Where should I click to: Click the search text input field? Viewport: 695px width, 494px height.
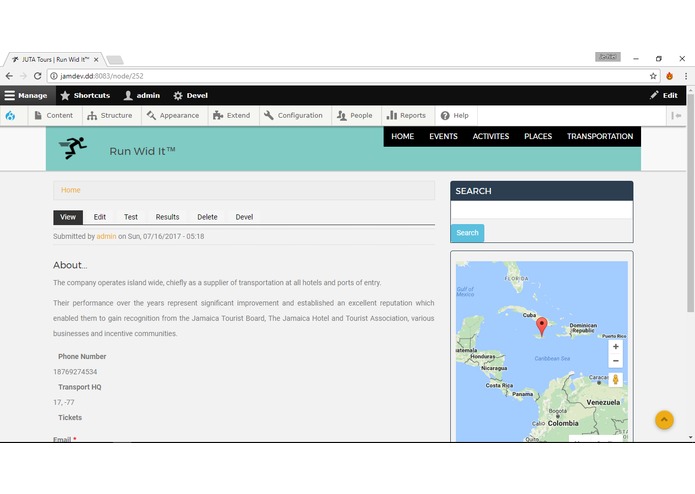(542, 210)
